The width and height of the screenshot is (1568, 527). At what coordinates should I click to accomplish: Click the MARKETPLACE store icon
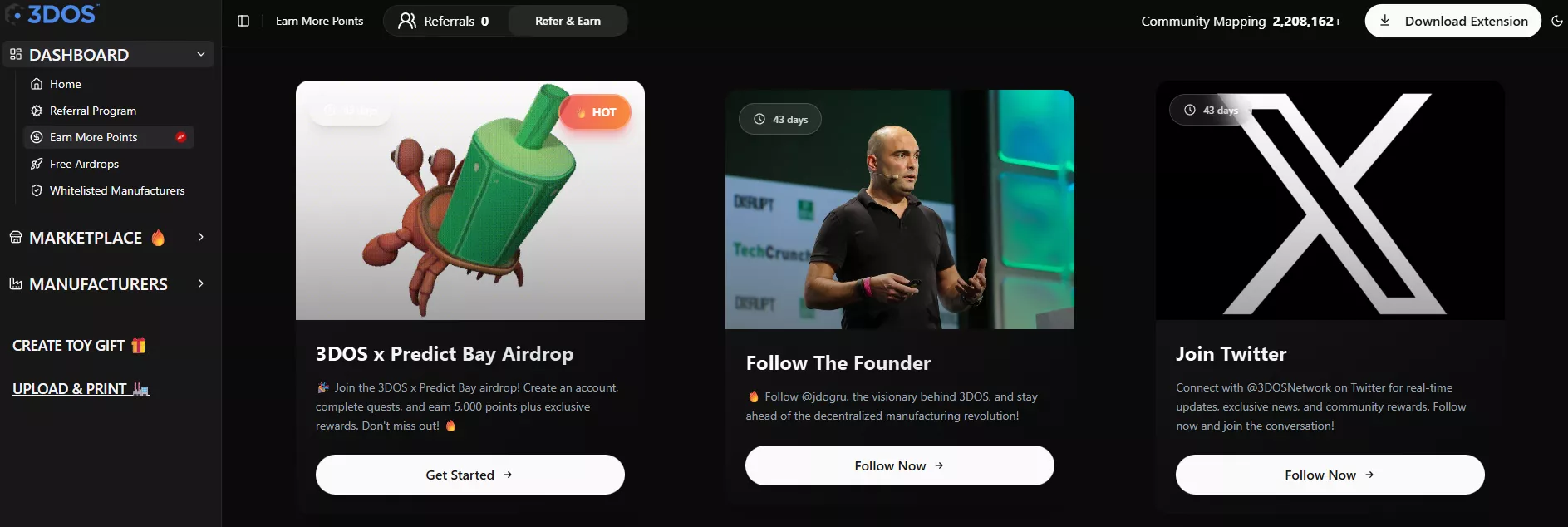pyautogui.click(x=16, y=237)
